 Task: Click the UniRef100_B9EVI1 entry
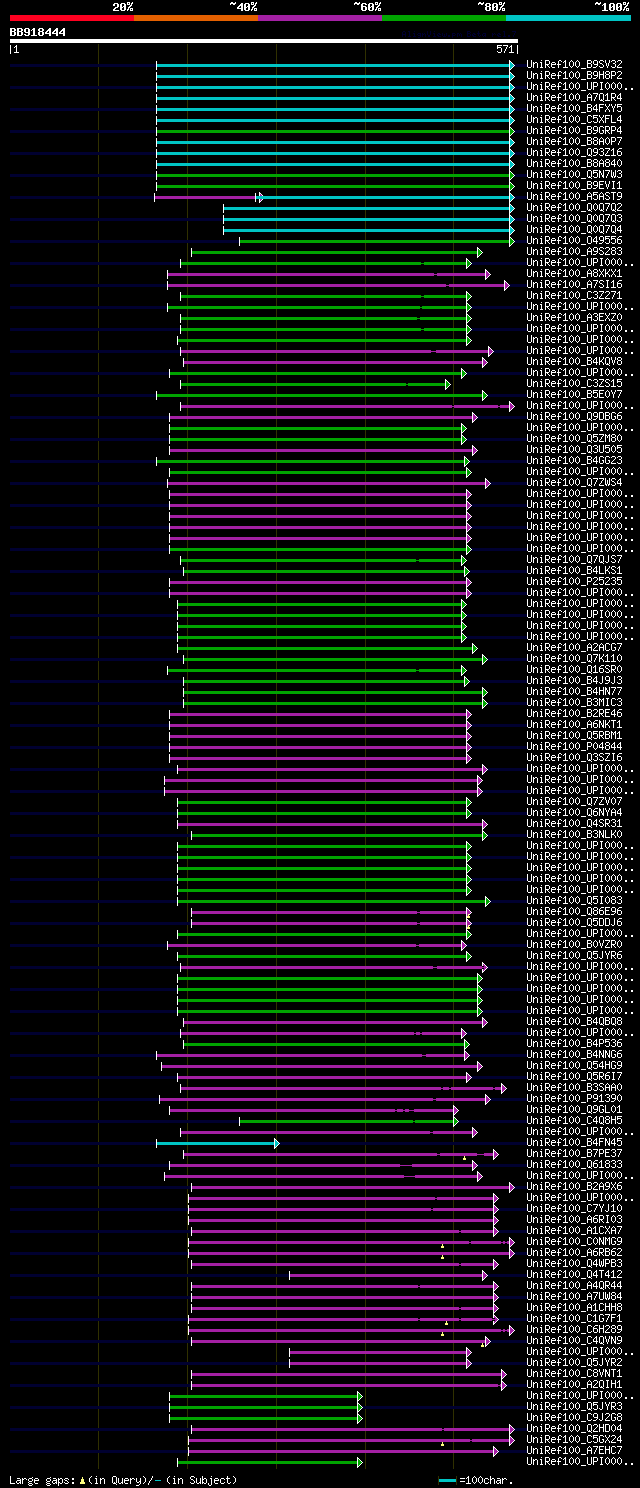574,185
